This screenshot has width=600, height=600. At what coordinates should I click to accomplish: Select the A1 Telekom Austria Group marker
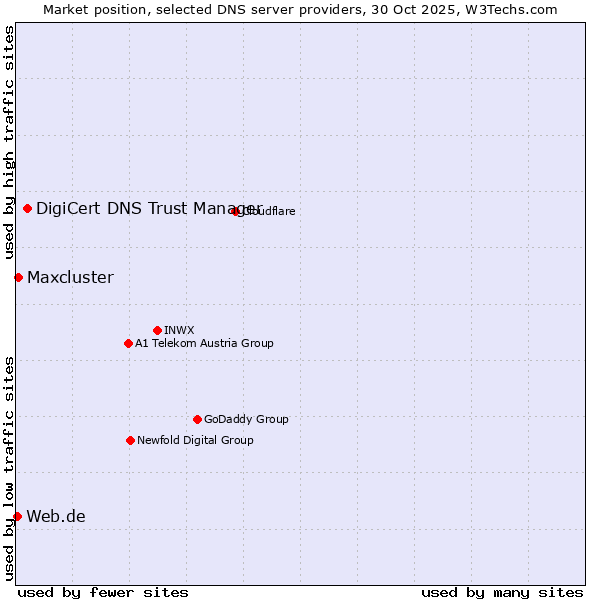coord(128,343)
